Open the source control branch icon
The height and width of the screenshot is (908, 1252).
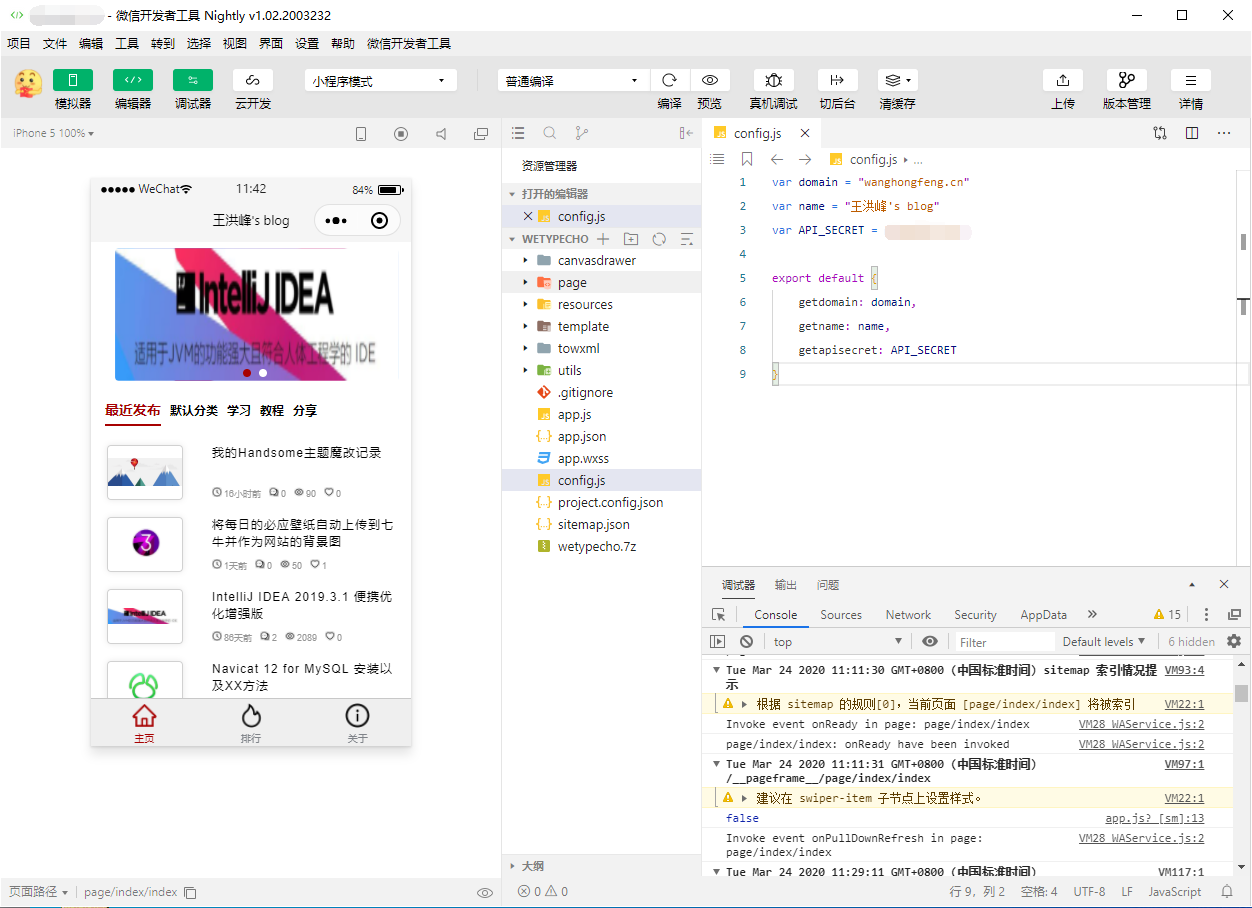(582, 133)
